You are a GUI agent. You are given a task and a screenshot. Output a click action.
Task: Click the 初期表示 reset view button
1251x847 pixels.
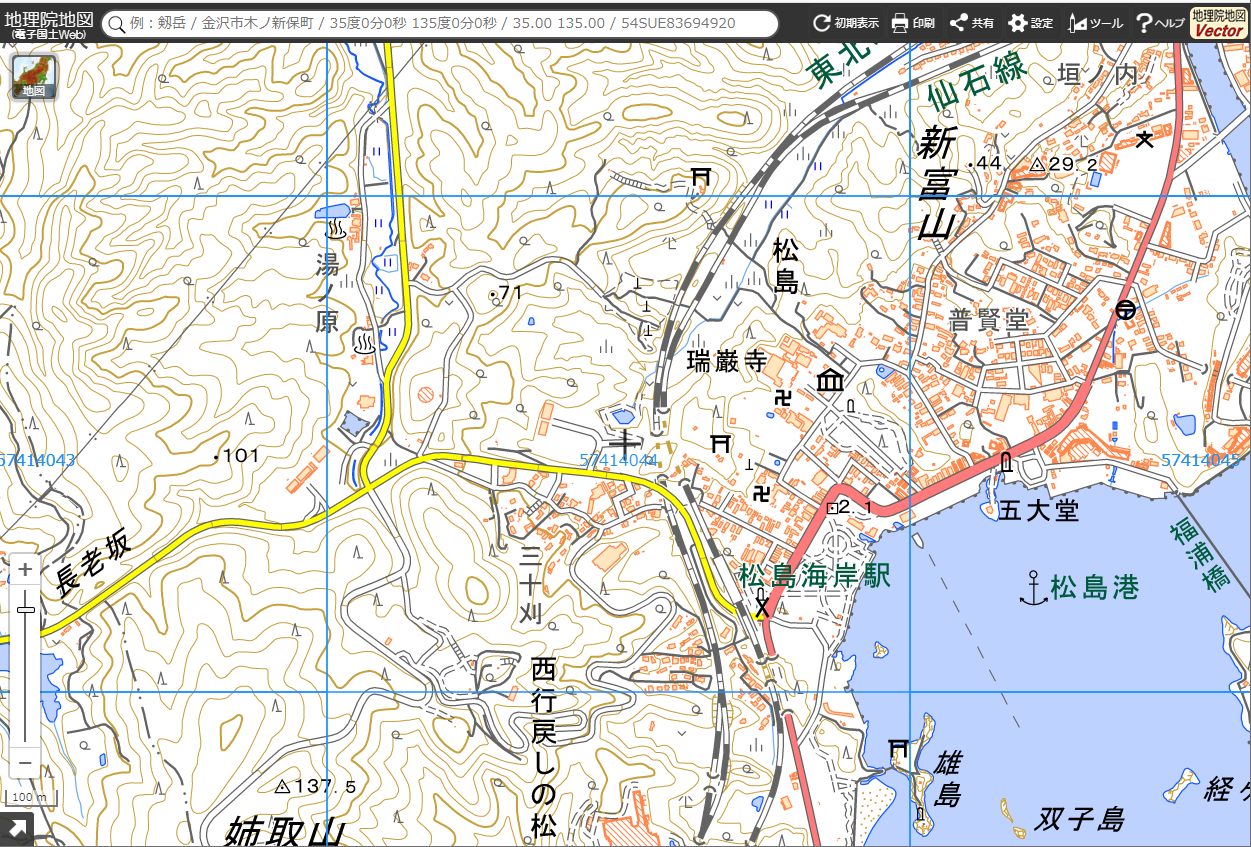(x=845, y=23)
